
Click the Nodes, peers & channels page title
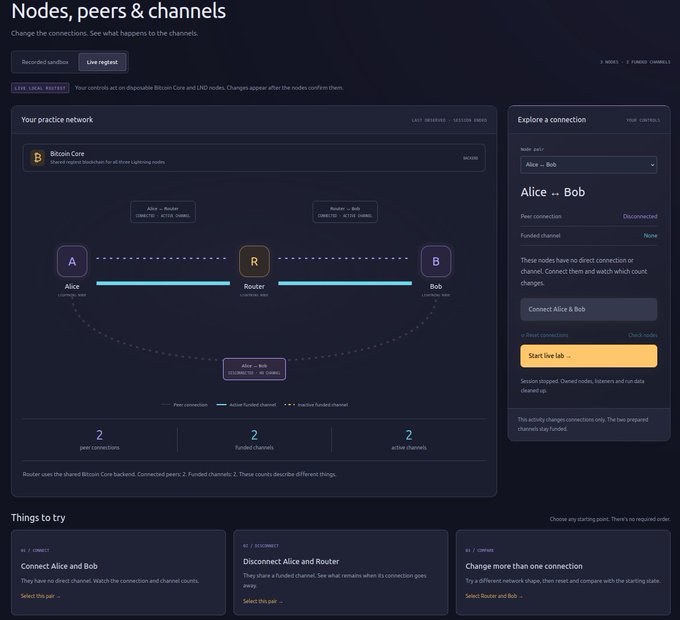coord(118,10)
